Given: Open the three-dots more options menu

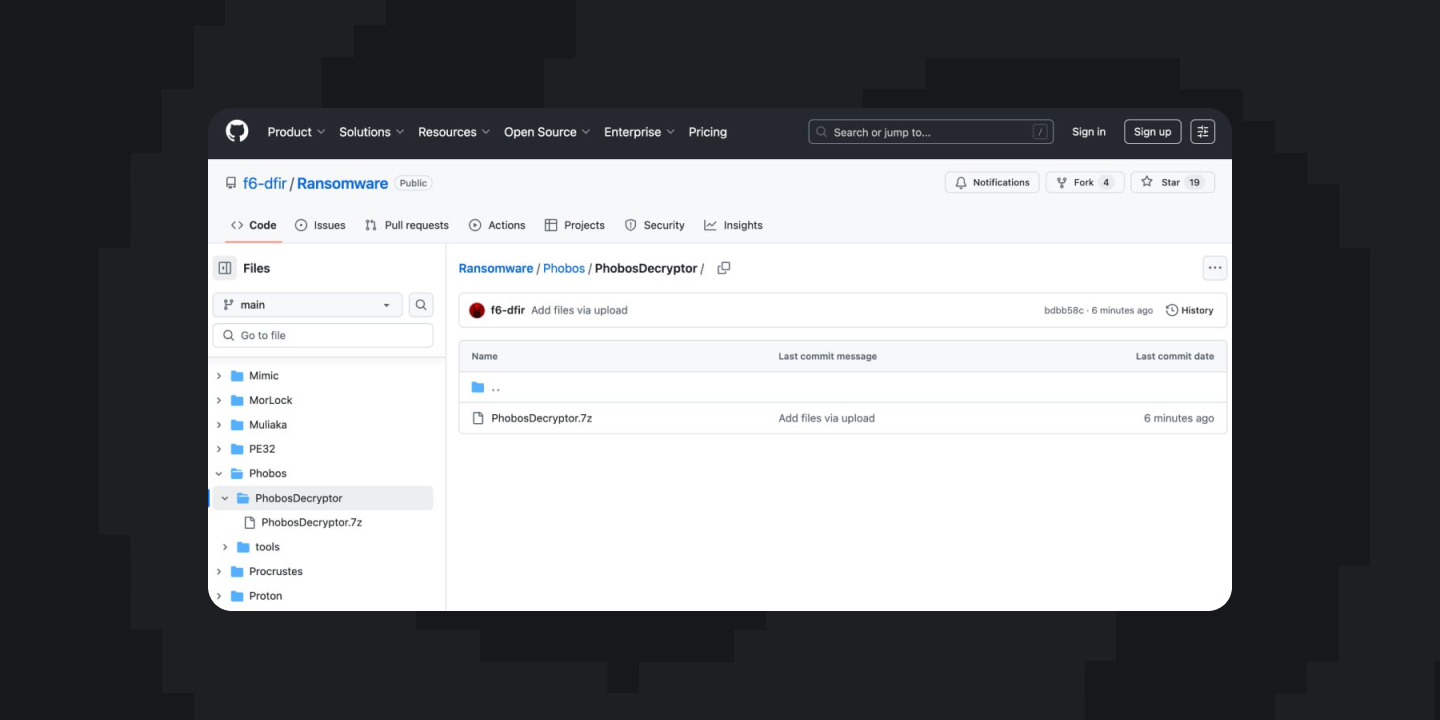Looking at the screenshot, I should tap(1214, 268).
